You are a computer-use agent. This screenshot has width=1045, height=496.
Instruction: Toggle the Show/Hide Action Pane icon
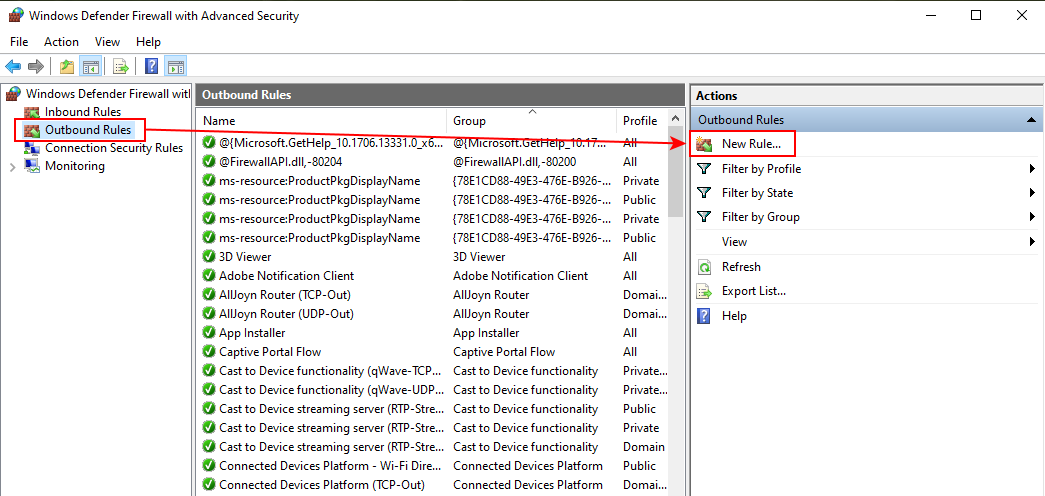click(x=176, y=66)
